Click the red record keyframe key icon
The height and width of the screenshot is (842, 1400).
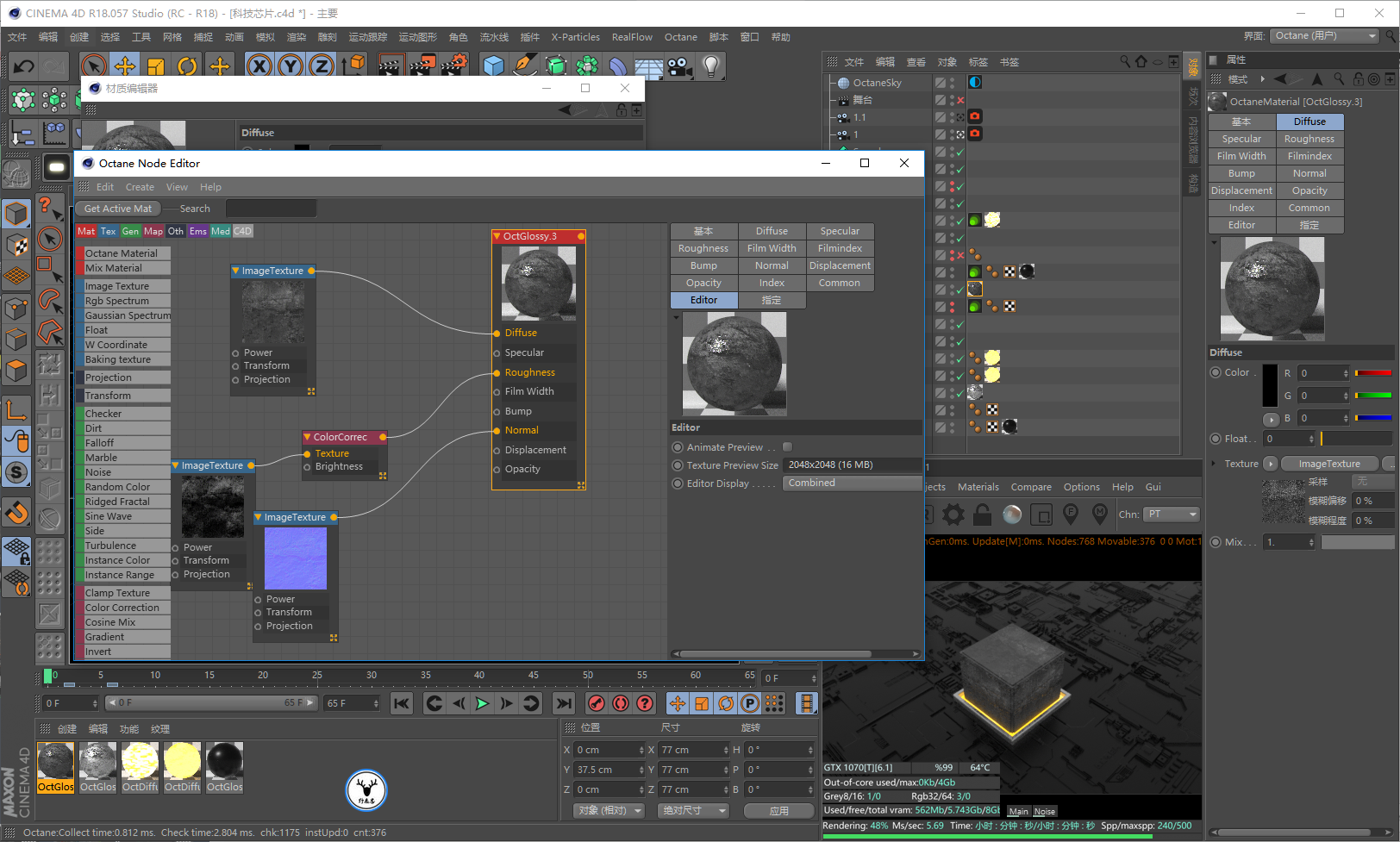click(596, 704)
